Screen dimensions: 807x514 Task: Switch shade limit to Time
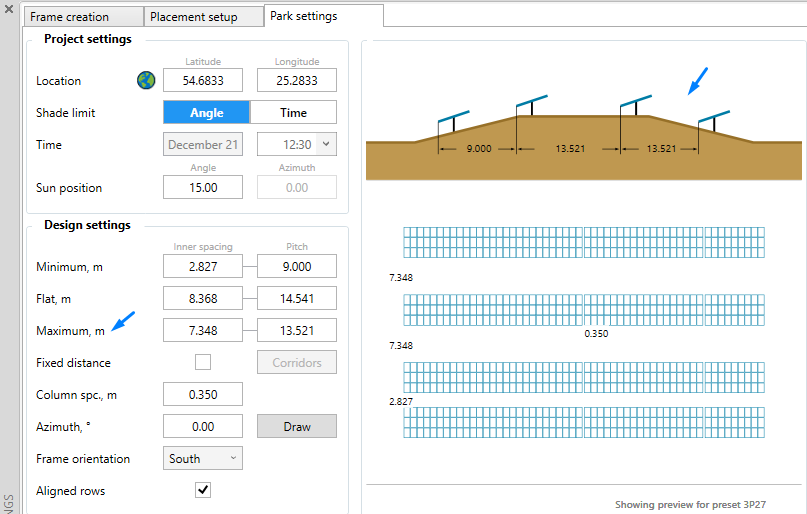pos(293,113)
